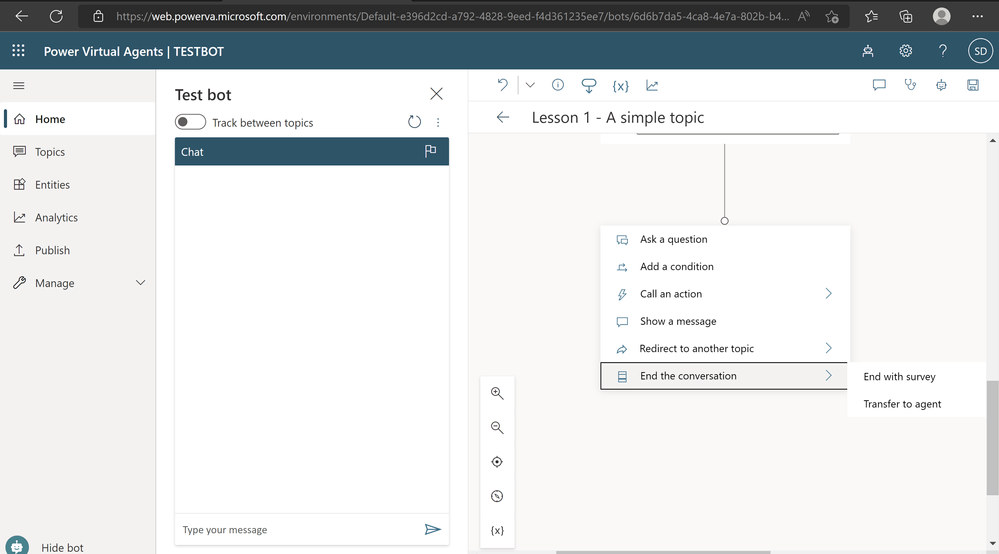Open the analytics chart toolbar icon
This screenshot has width=999, height=554.
(652, 85)
